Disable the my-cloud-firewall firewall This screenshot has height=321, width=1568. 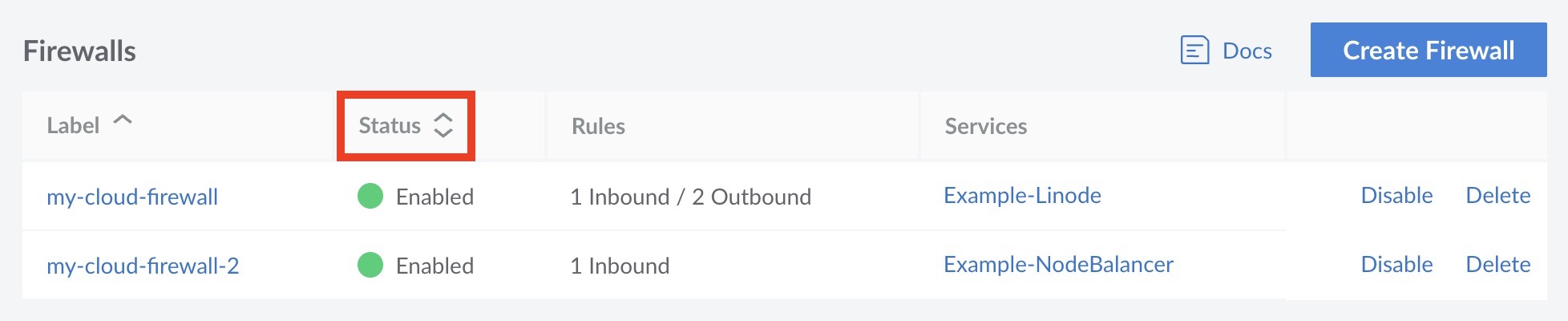(1396, 195)
